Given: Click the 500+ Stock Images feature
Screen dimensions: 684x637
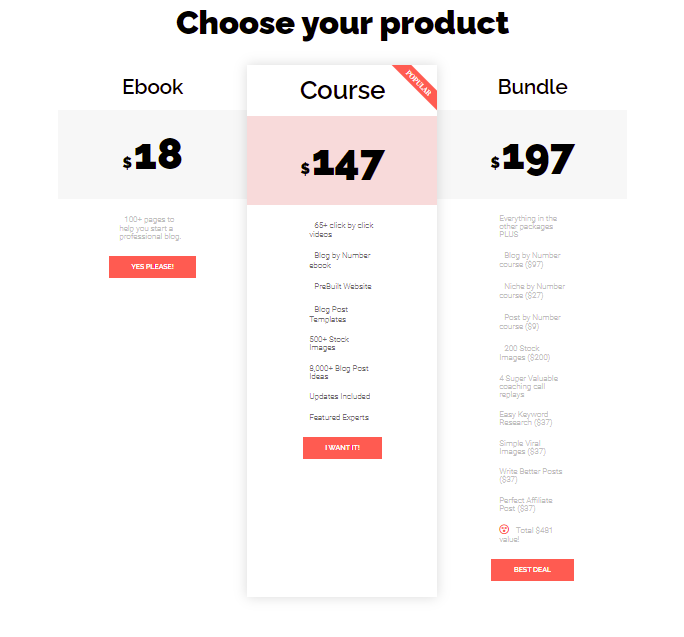Looking at the screenshot, I should coord(329,343).
